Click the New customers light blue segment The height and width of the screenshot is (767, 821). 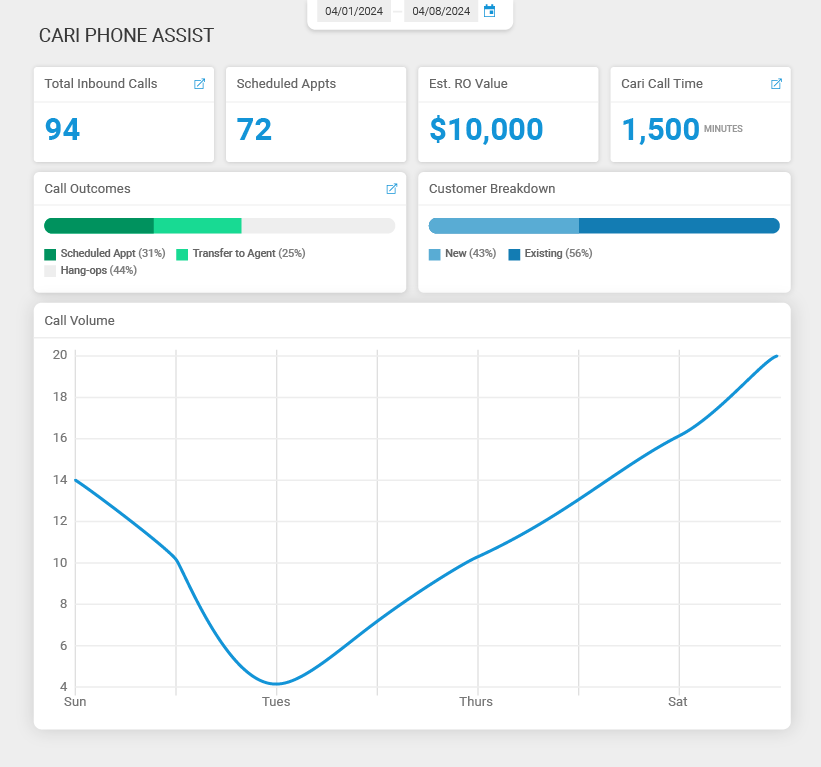coord(504,226)
